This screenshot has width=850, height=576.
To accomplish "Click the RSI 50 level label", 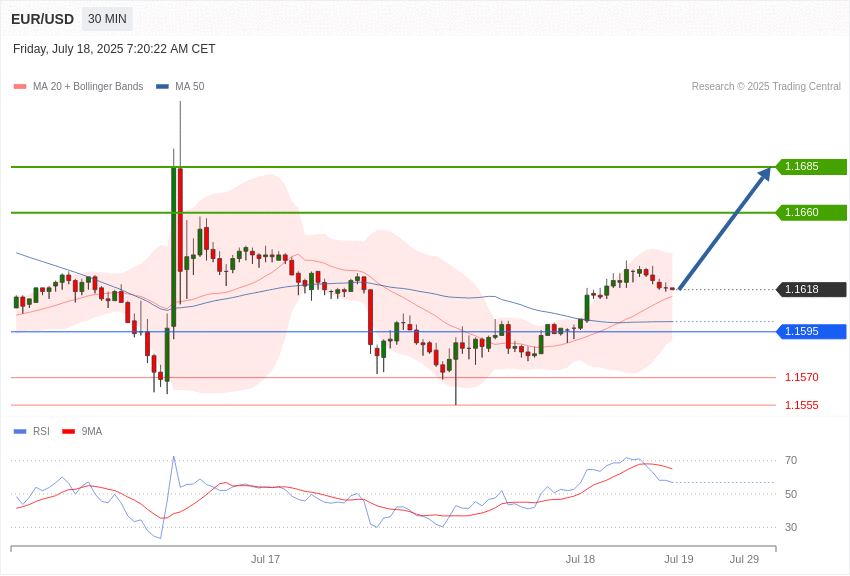I will click(x=791, y=494).
